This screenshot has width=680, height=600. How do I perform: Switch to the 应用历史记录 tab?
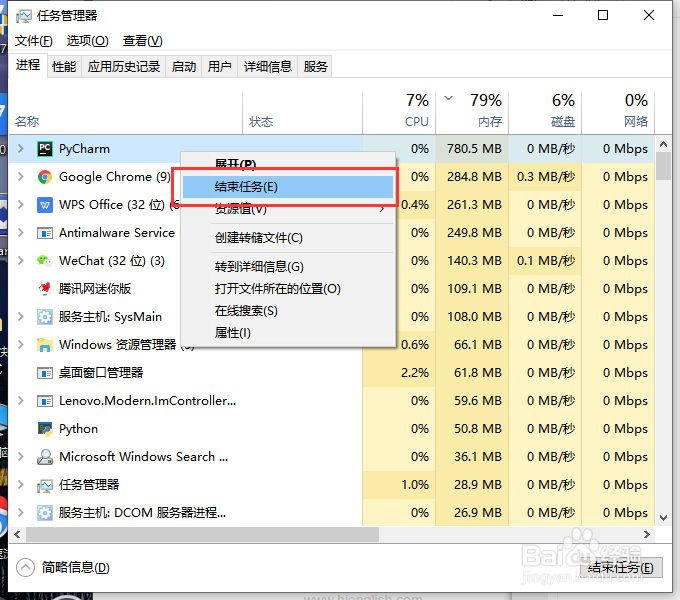[x=124, y=67]
